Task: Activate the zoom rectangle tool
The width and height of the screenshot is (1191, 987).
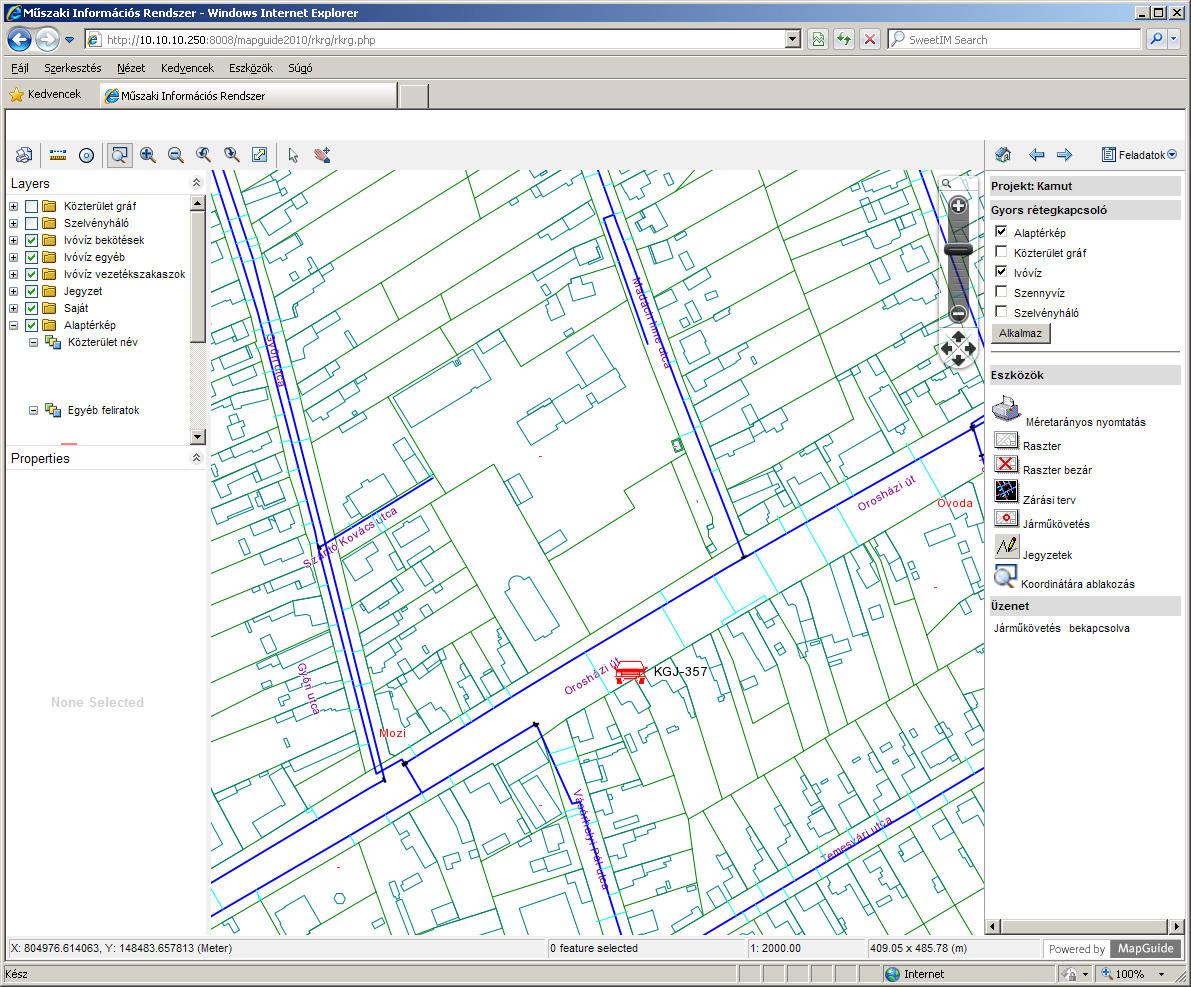Action: 119,155
